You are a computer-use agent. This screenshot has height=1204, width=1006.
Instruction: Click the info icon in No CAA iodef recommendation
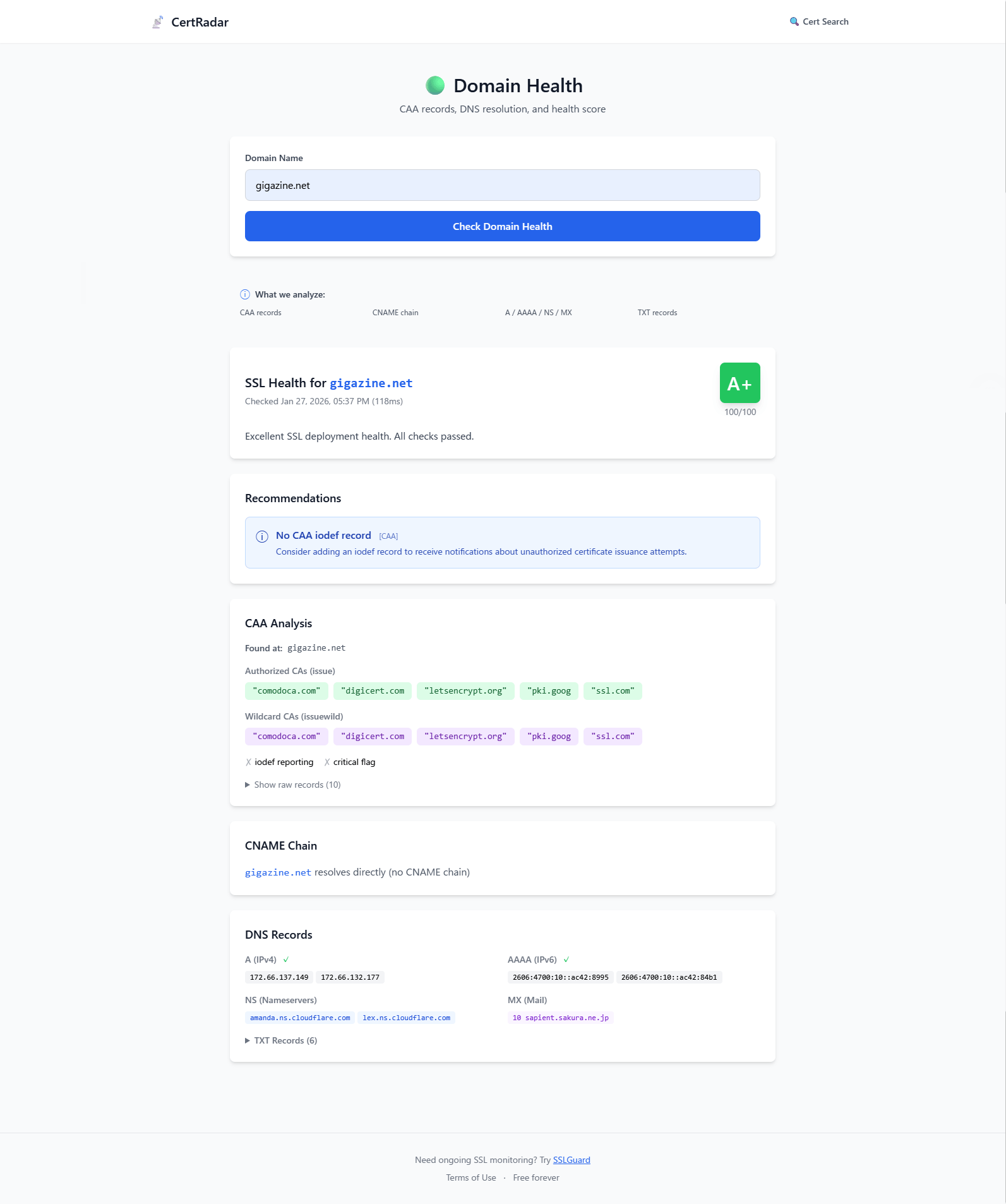coord(262,536)
